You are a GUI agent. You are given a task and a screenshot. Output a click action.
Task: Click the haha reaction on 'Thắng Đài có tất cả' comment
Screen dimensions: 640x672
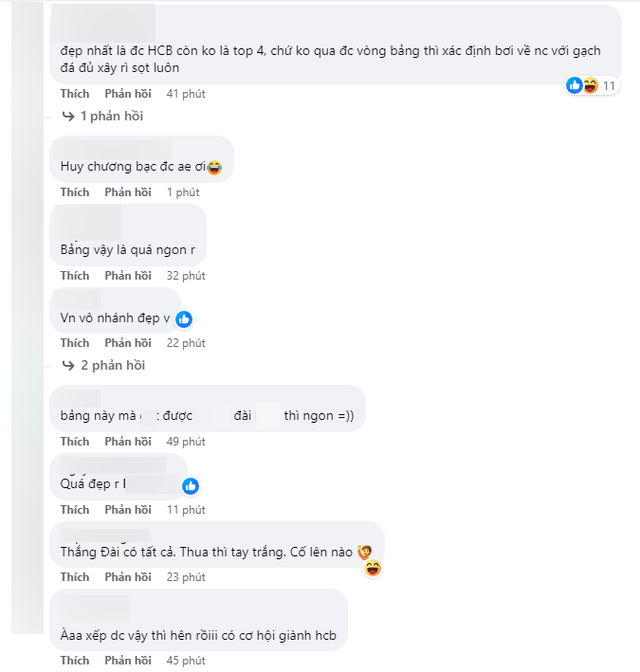tap(373, 568)
